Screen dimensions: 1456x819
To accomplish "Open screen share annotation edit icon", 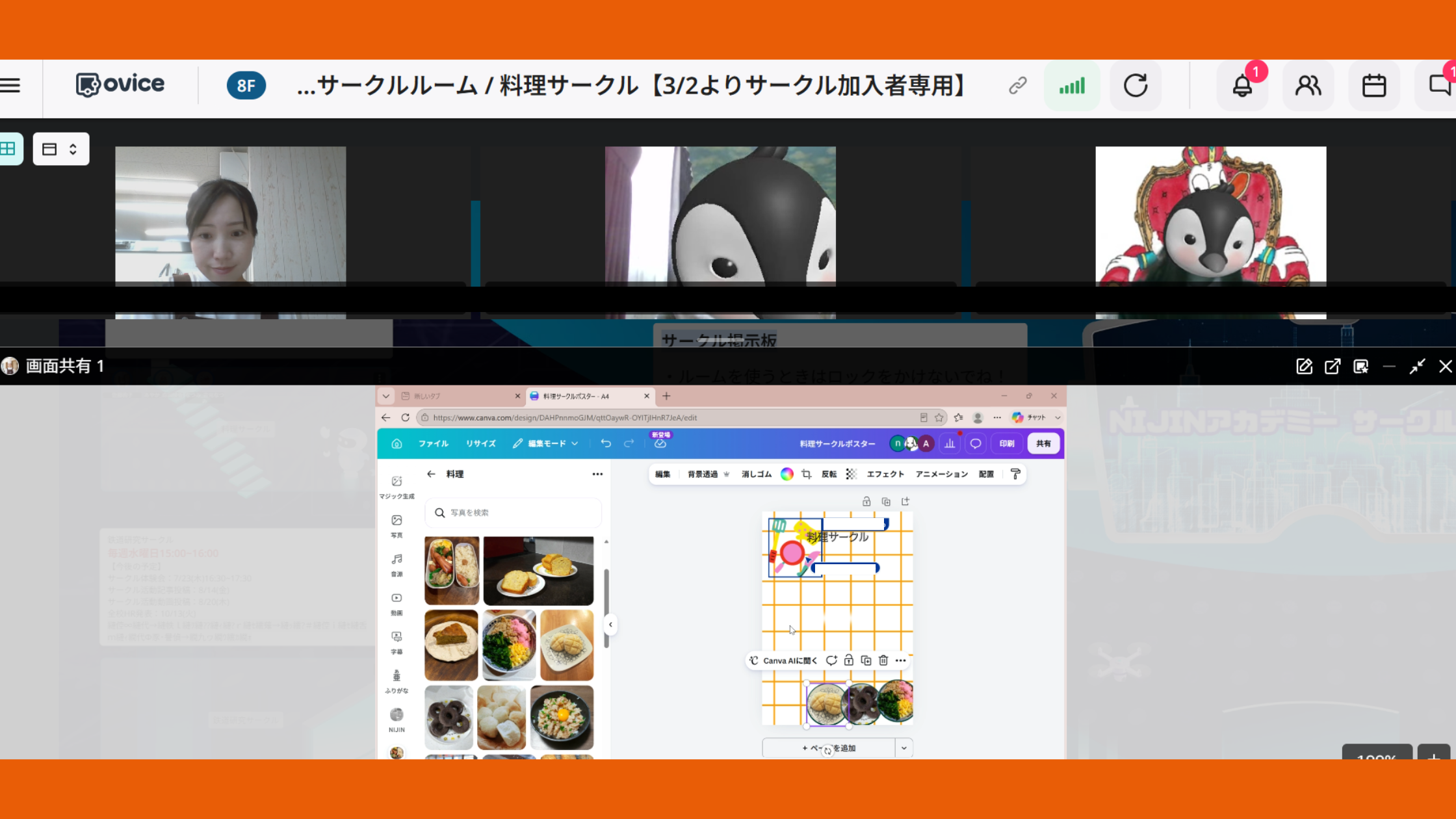I will [x=1304, y=367].
